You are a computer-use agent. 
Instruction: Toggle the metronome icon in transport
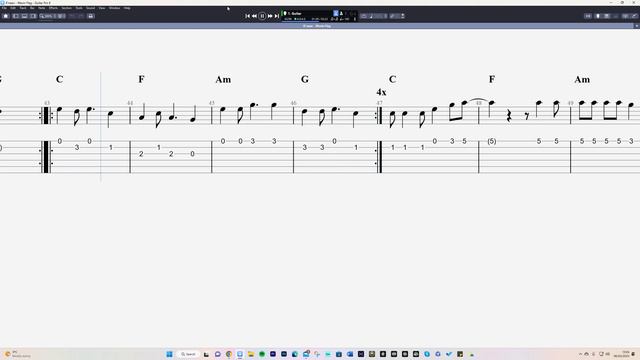click(x=342, y=13)
